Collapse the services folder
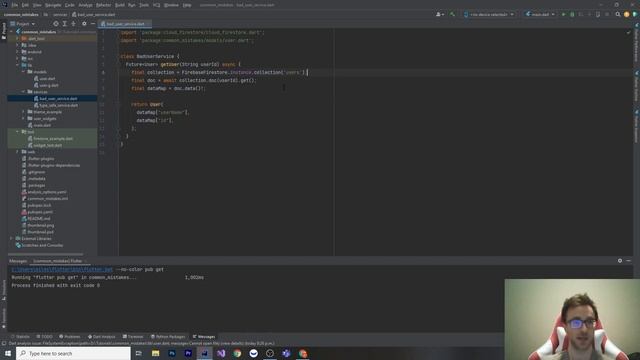This screenshot has height=360, width=640. [24, 92]
